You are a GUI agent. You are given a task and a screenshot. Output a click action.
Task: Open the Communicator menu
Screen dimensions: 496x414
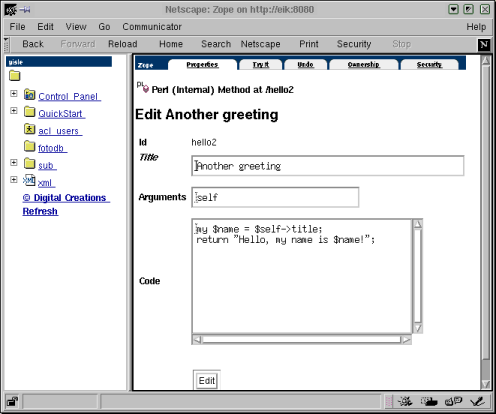(152, 27)
